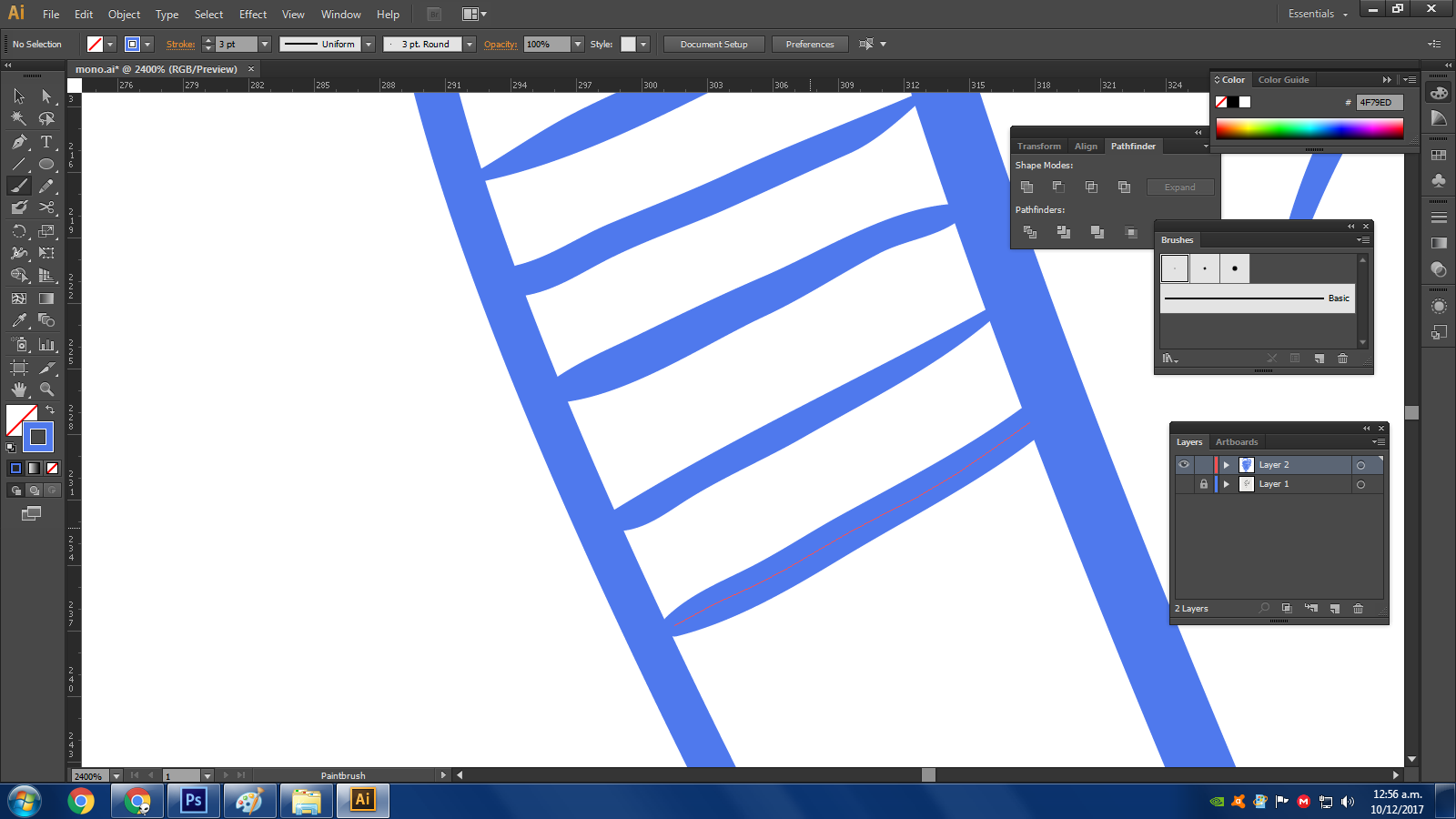Open the graphic Style dropdown
The width and height of the screenshot is (1456, 819).
(x=643, y=44)
